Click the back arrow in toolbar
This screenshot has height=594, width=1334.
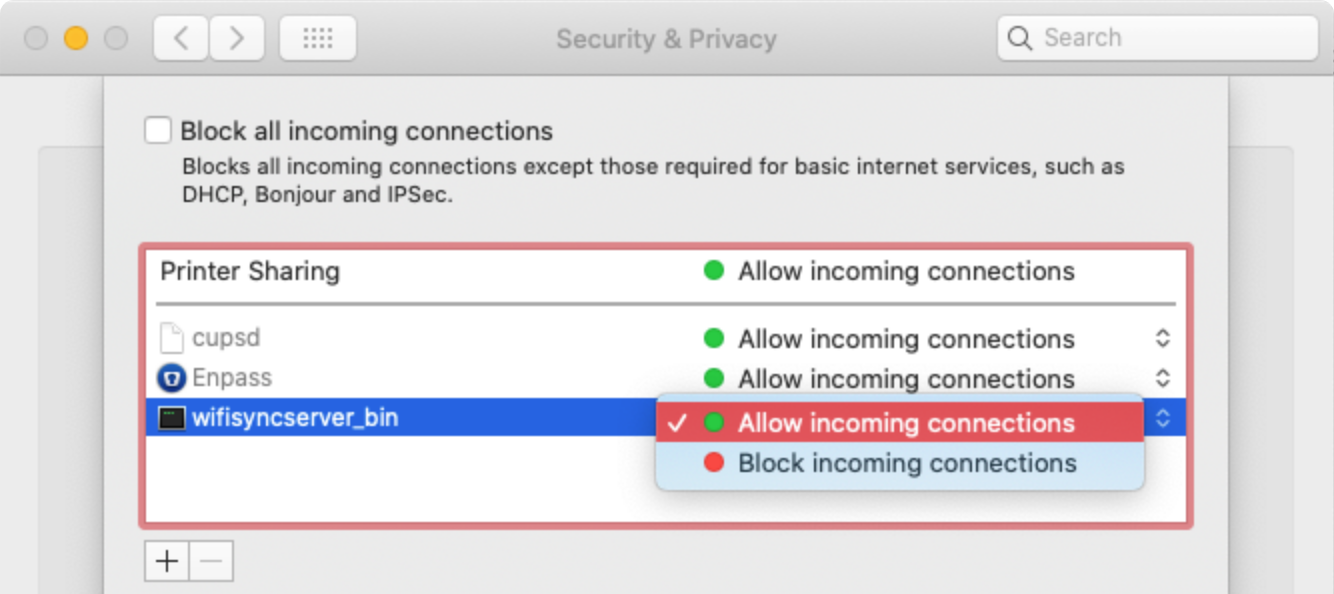[x=181, y=38]
